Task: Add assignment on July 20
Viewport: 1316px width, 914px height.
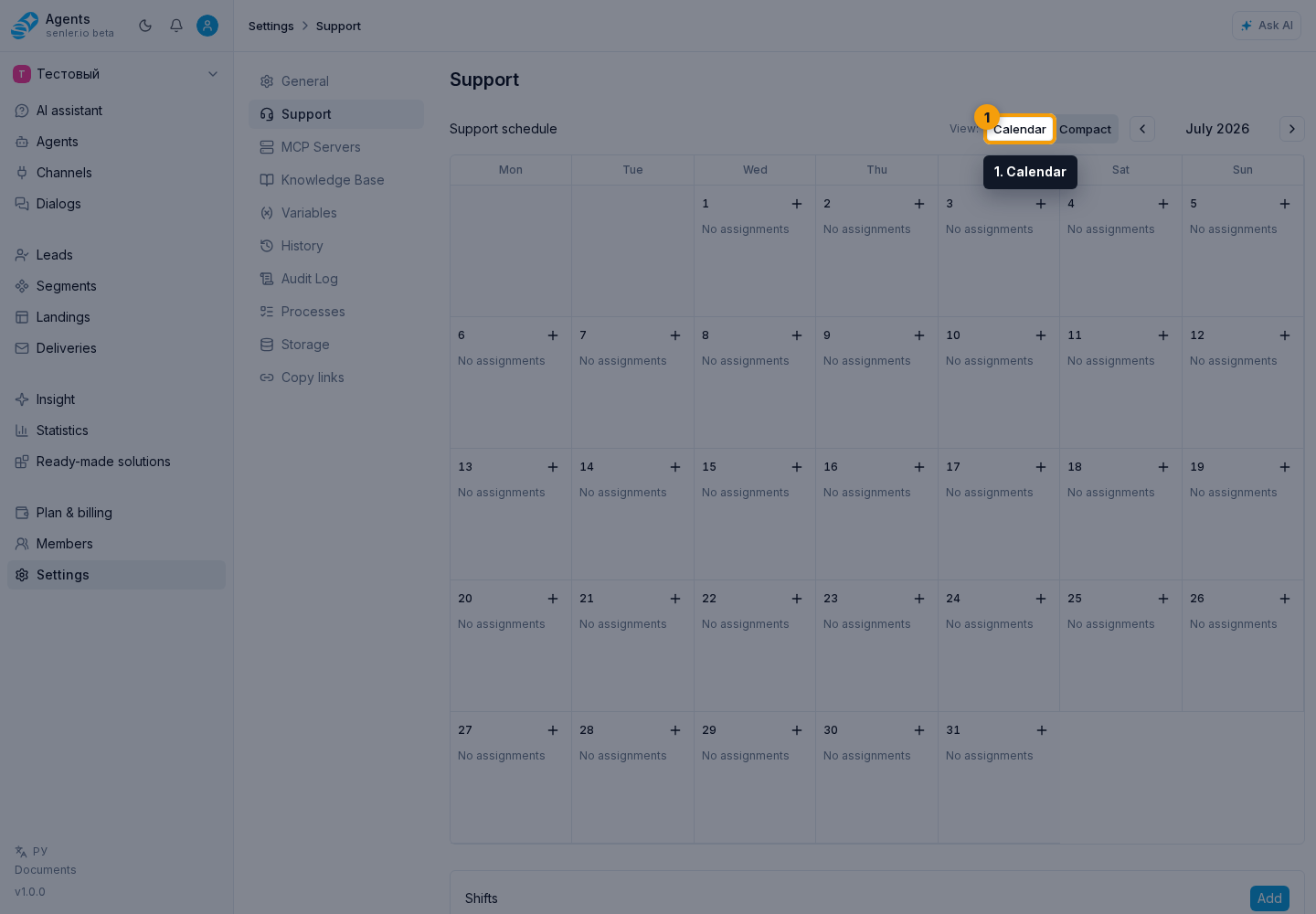Action: tap(553, 599)
